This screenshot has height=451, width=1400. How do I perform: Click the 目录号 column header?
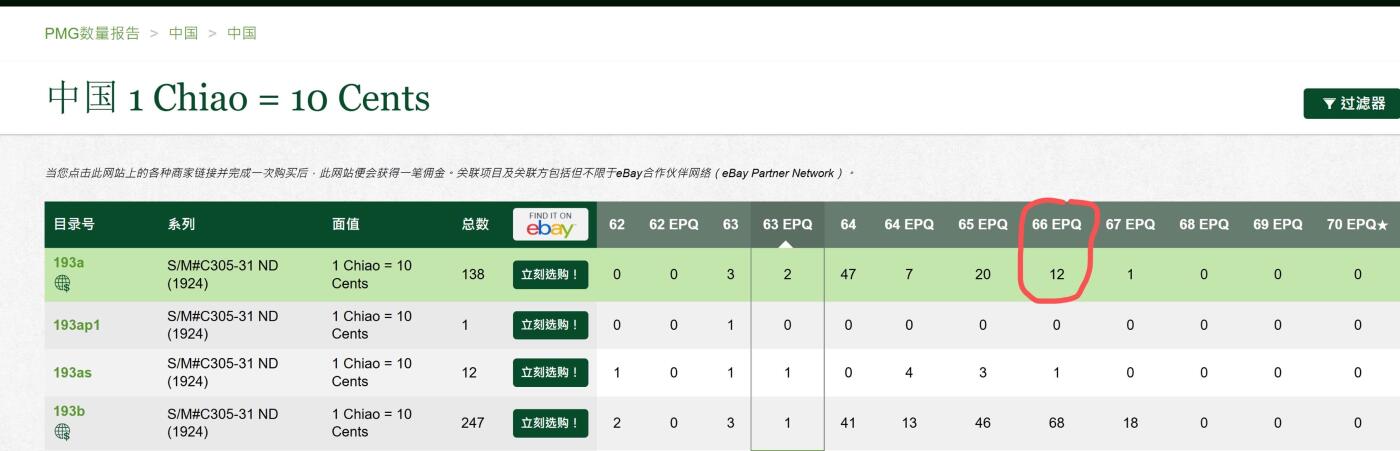pos(74,225)
